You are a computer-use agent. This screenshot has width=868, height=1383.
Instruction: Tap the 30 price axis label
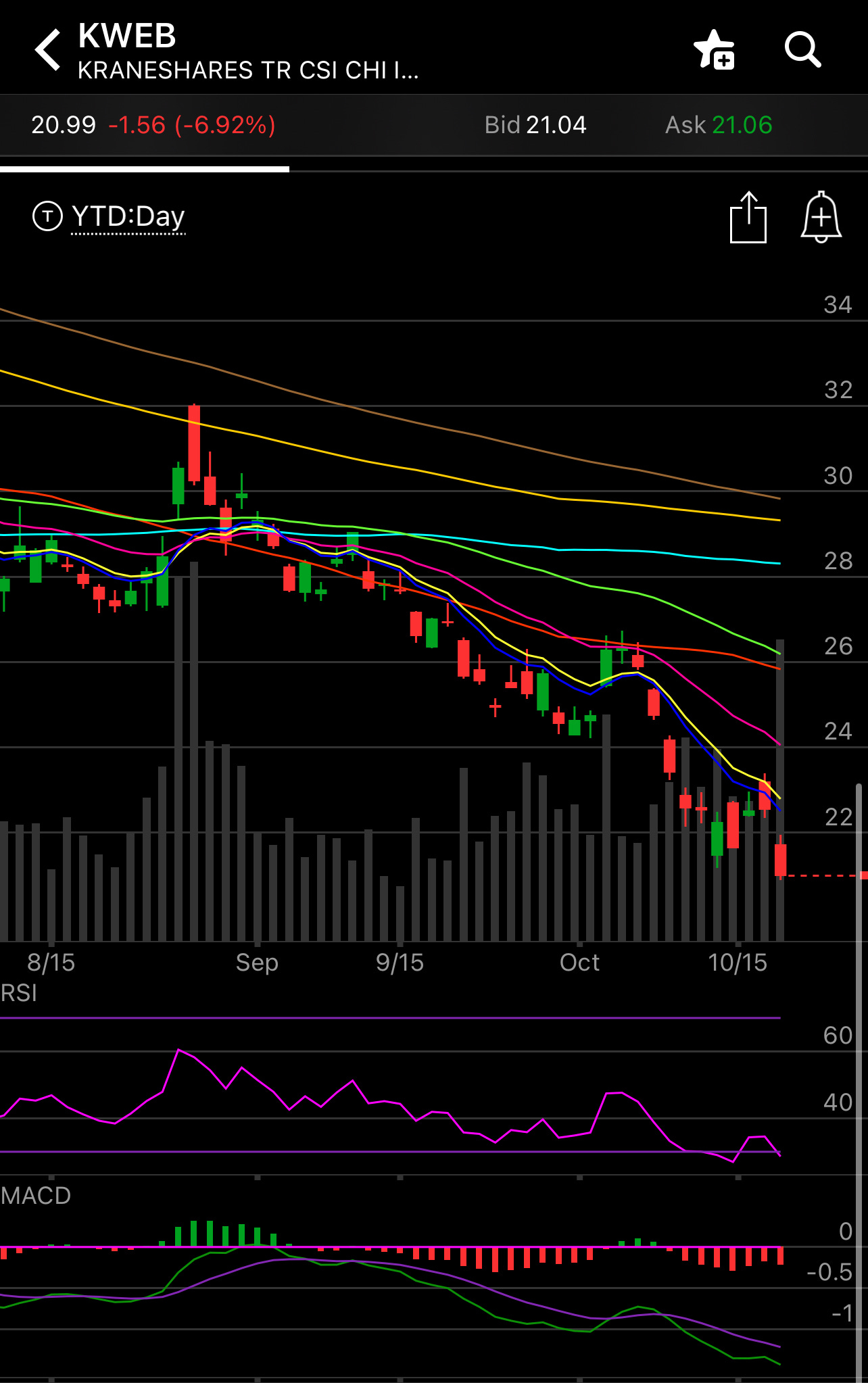pyautogui.click(x=838, y=476)
